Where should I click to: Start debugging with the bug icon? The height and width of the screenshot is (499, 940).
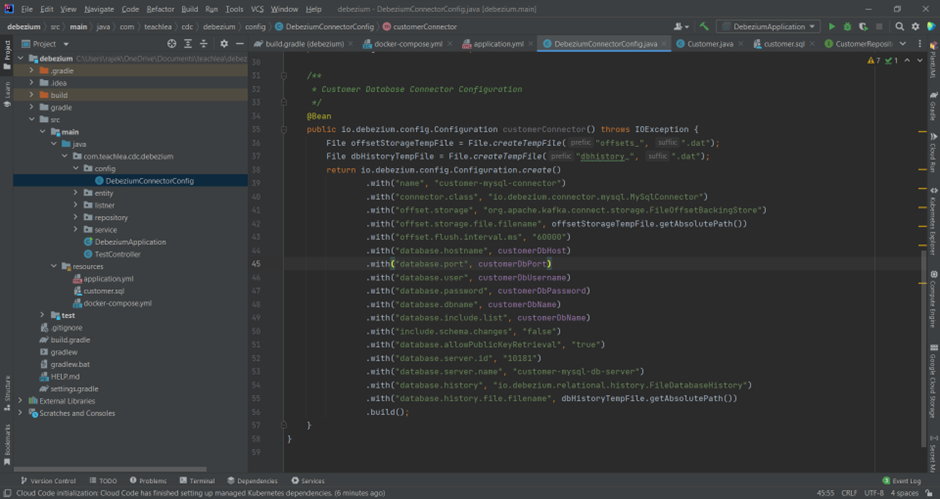[847, 26]
